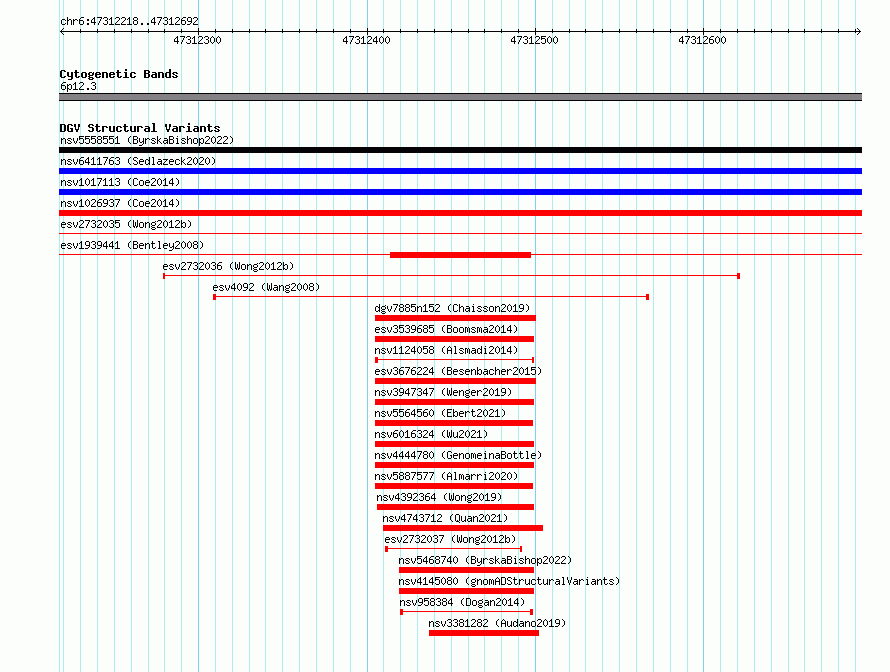Open the nsv6411763 (Sedlazeck2020) label
890x672 pixels.
click(138, 161)
